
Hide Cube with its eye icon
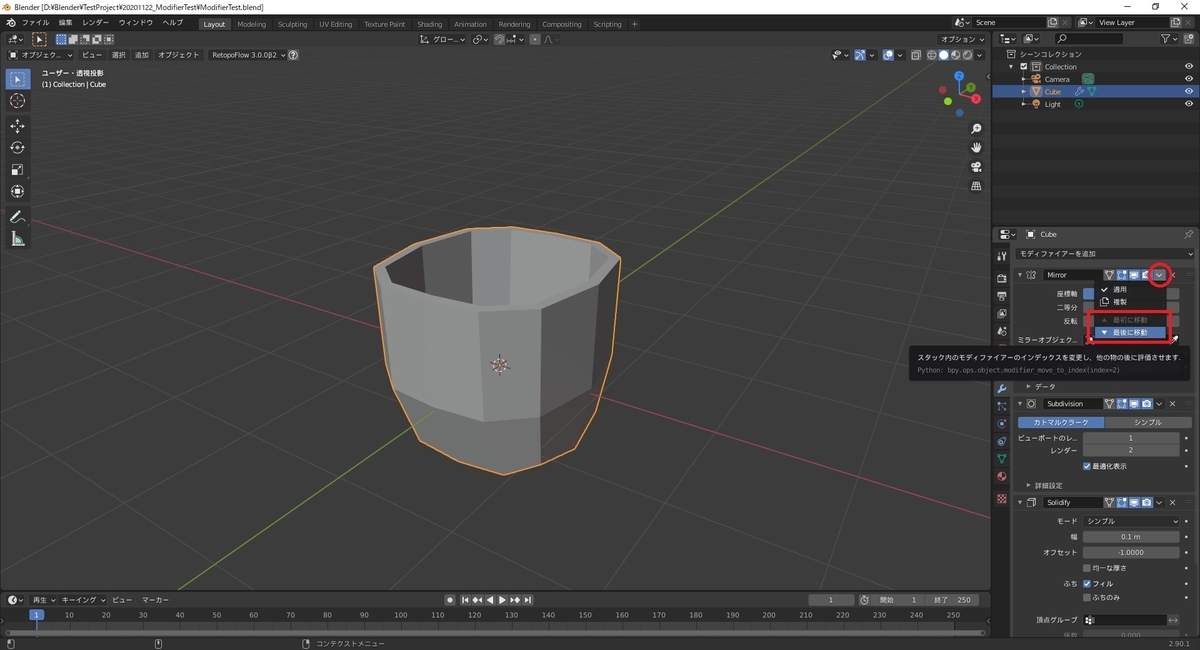tap(1189, 91)
